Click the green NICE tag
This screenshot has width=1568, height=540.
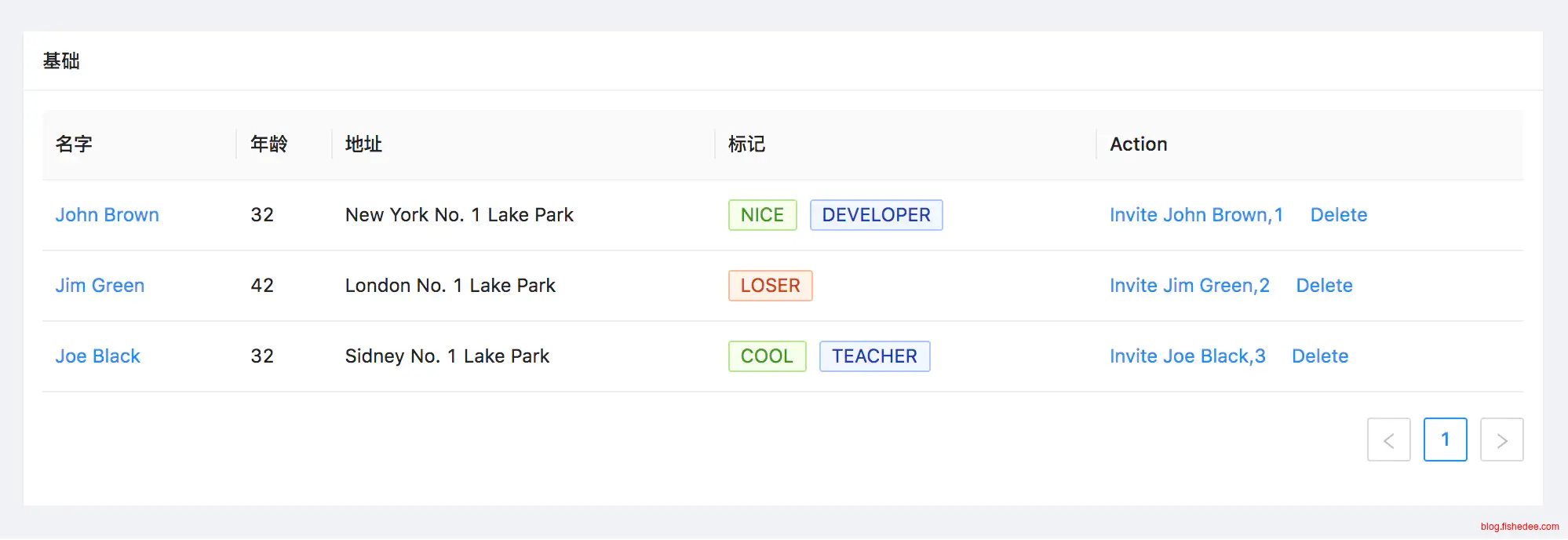762,215
